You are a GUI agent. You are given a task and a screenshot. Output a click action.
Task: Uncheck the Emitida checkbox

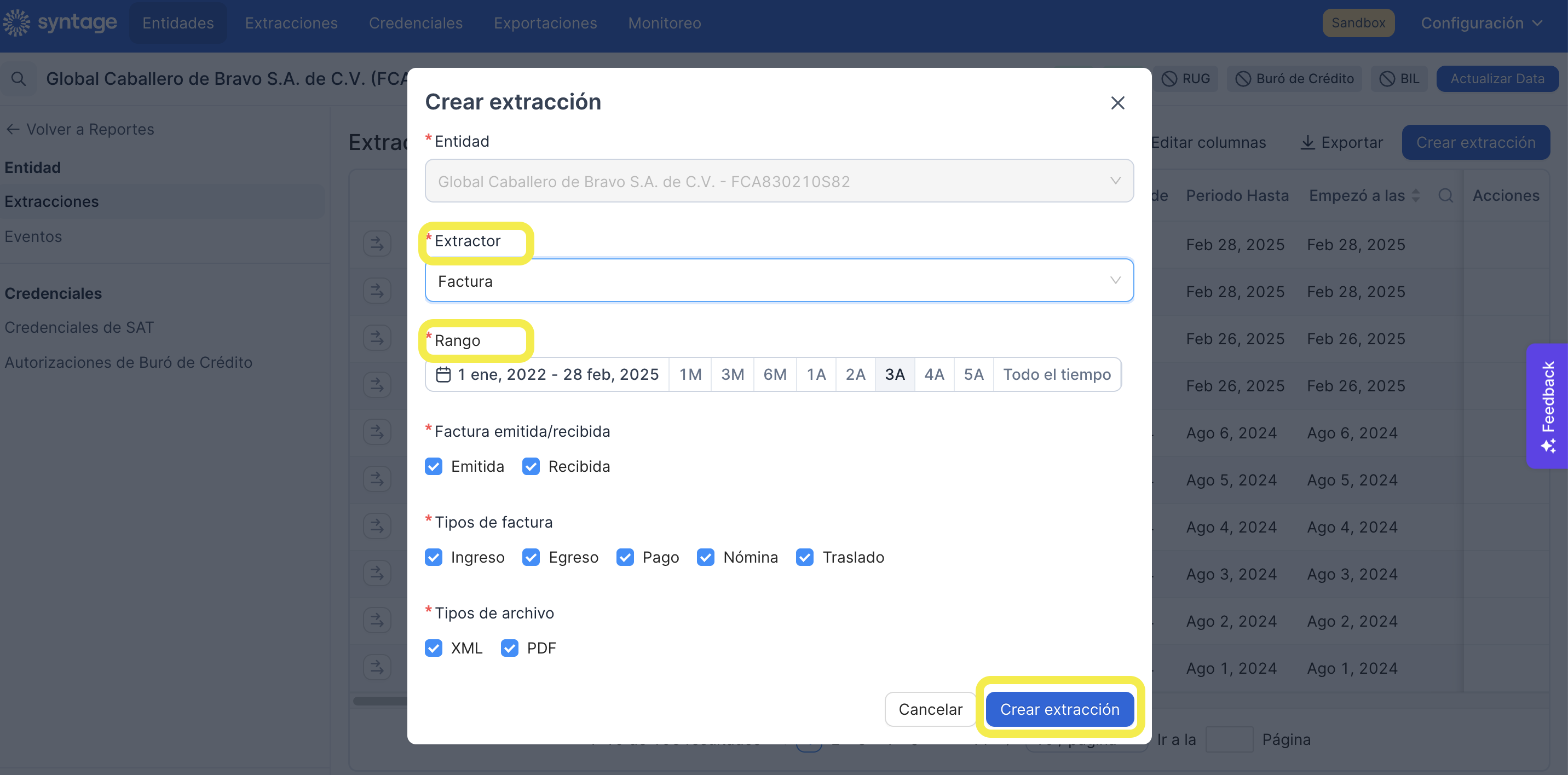434,466
